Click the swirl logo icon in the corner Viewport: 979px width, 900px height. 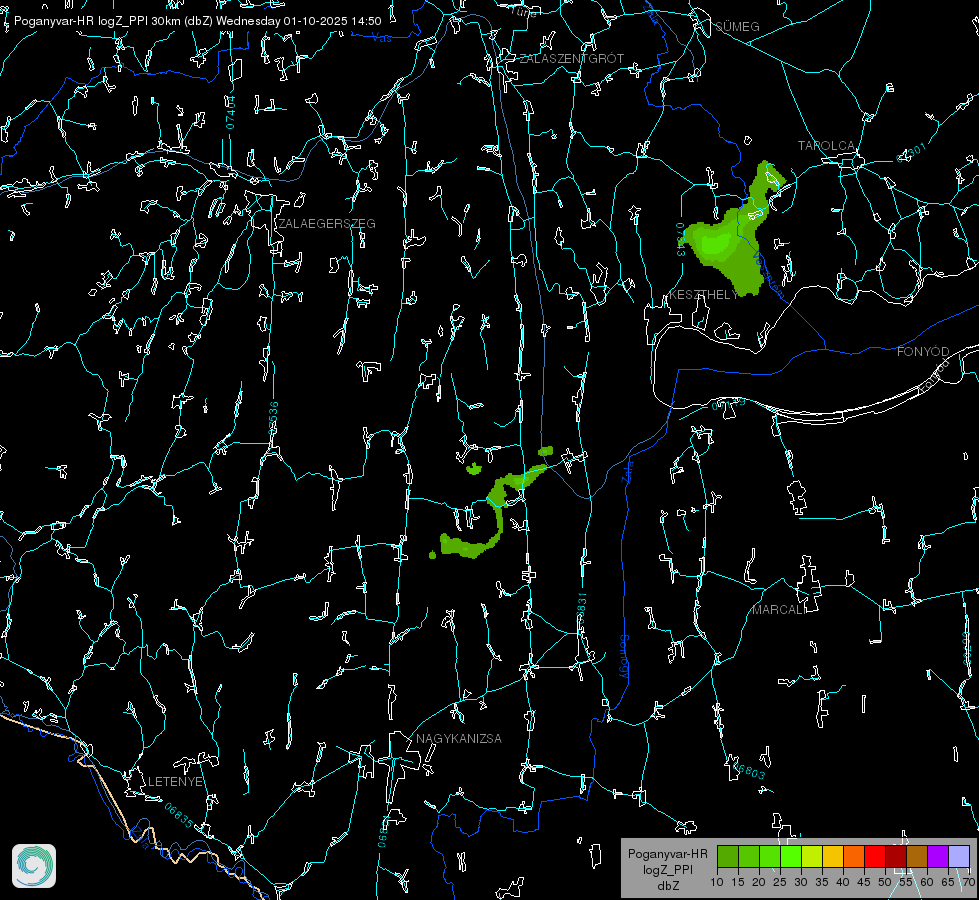pos(34,866)
